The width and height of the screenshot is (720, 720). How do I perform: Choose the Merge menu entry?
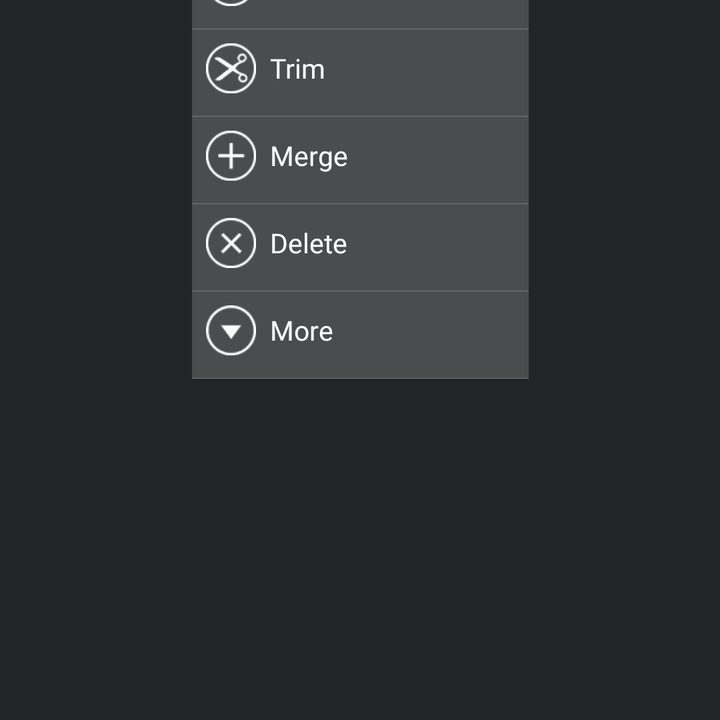360,160
